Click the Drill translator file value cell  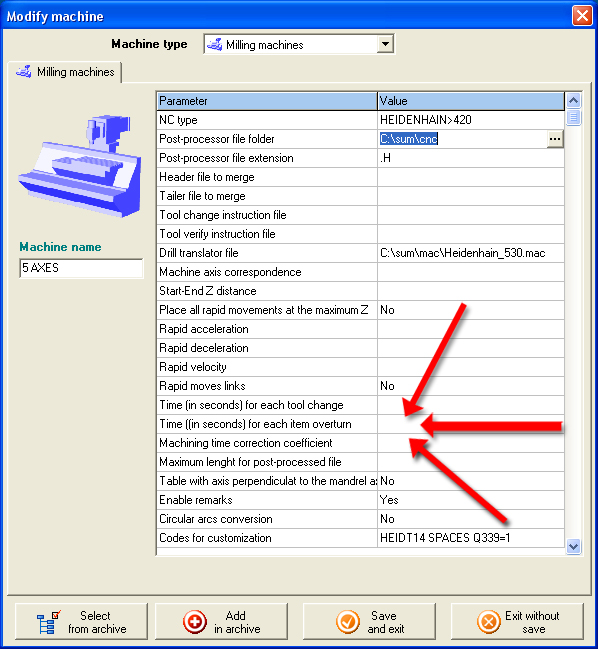tap(471, 253)
